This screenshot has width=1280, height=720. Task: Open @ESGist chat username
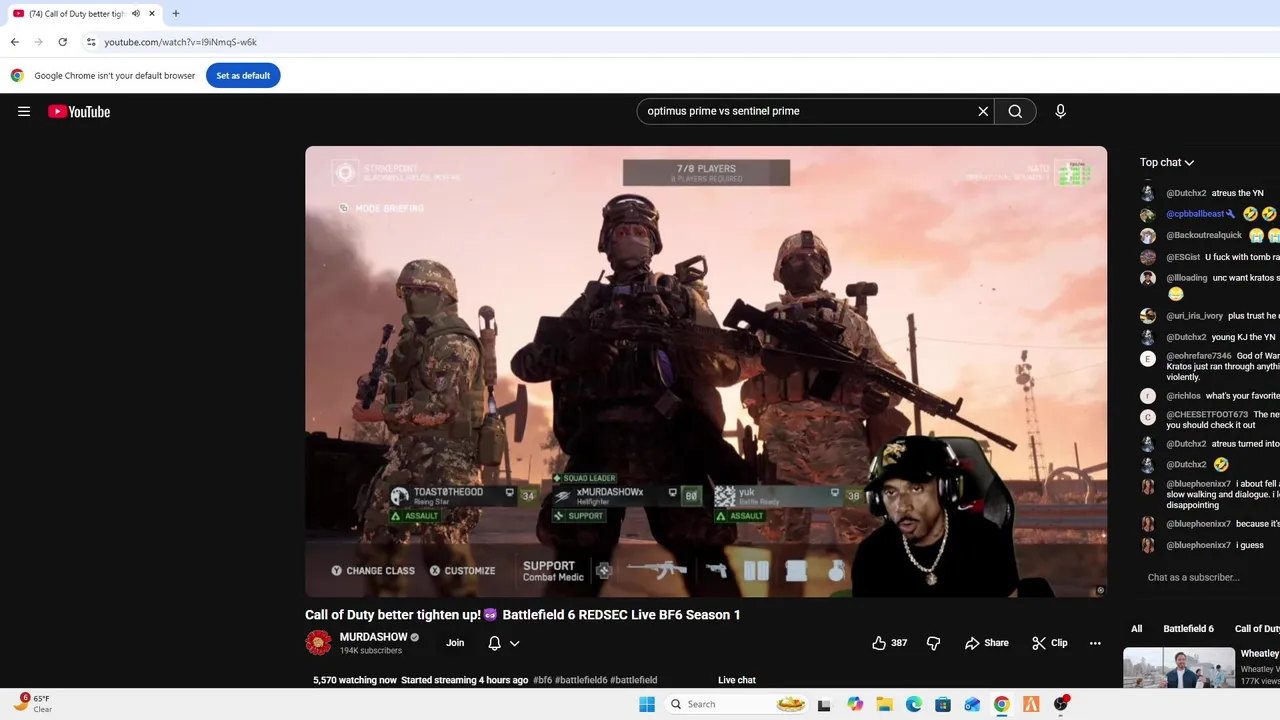click(1183, 257)
